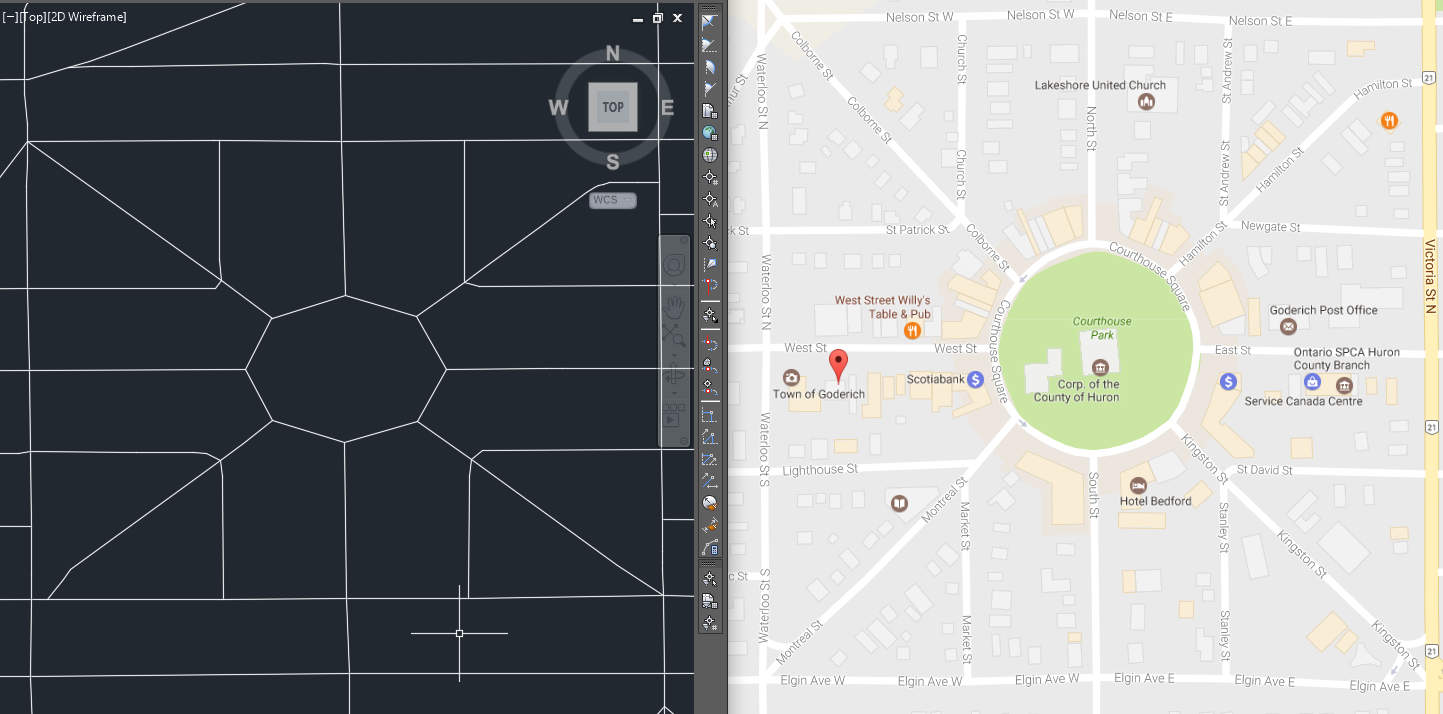Open the WCS coordinate system dropdown
Screen dimensions: 1443x714
click(613, 200)
